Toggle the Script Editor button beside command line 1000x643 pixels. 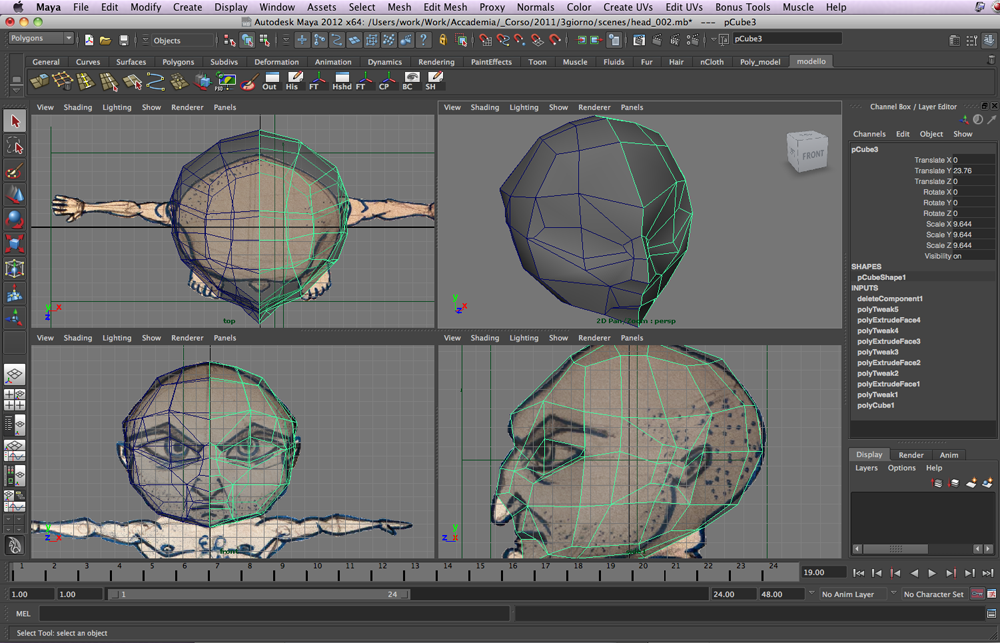coord(989,613)
